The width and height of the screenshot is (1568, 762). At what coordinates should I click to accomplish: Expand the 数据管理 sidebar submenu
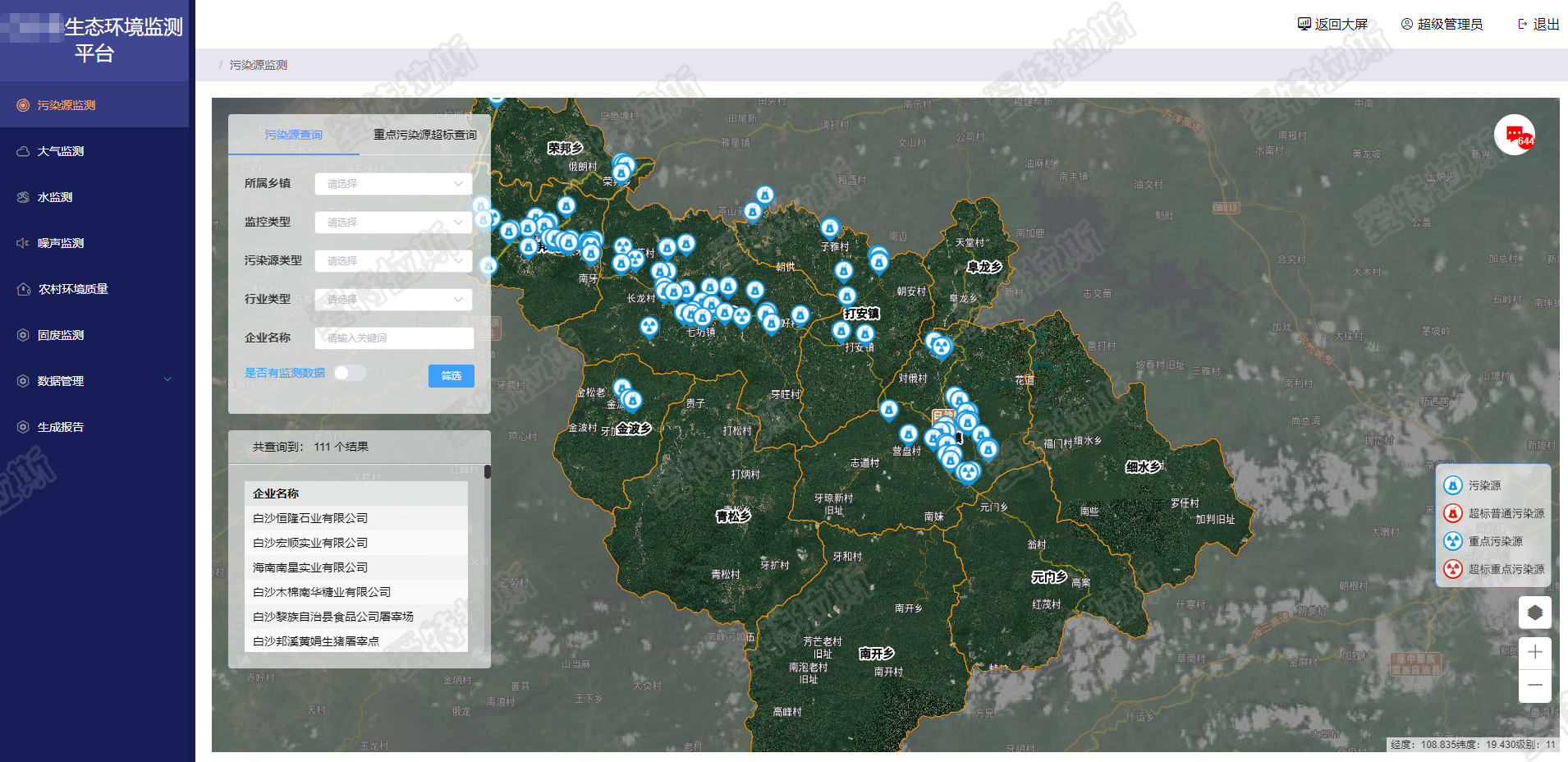[94, 381]
